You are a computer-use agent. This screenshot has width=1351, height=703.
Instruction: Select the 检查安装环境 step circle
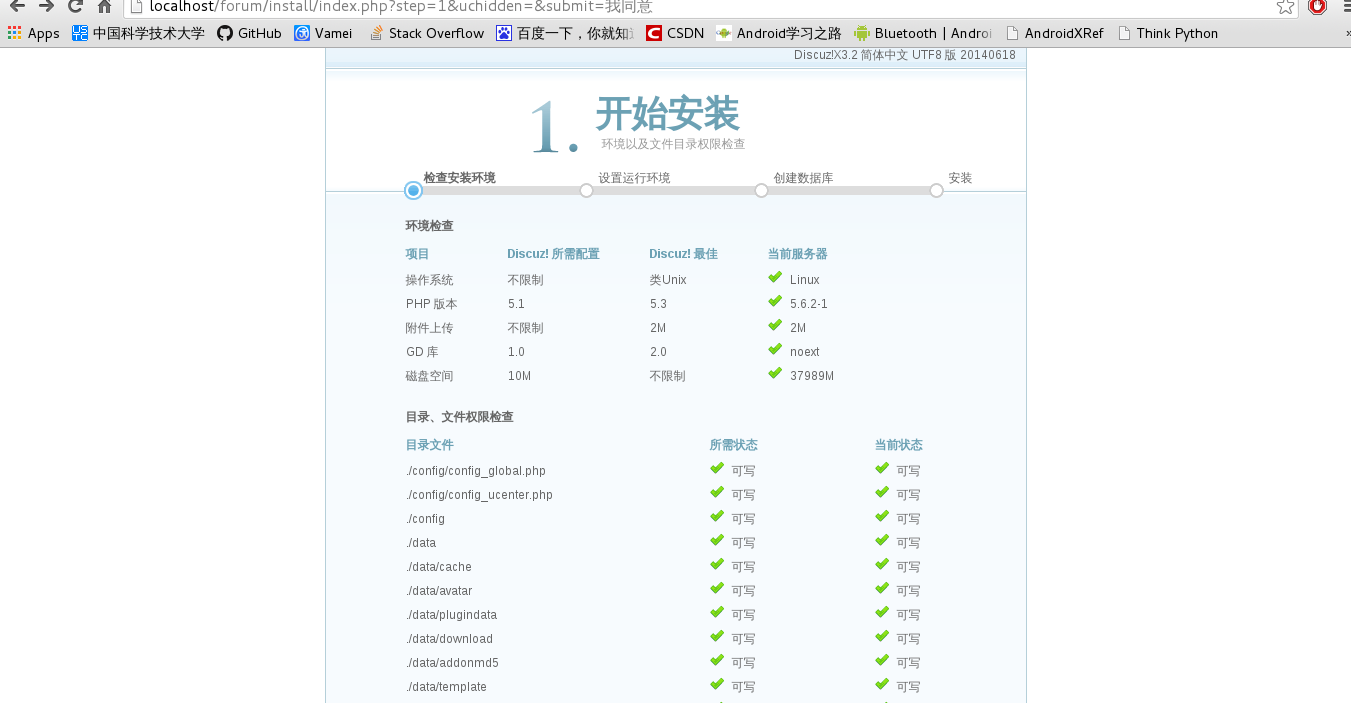[413, 190]
